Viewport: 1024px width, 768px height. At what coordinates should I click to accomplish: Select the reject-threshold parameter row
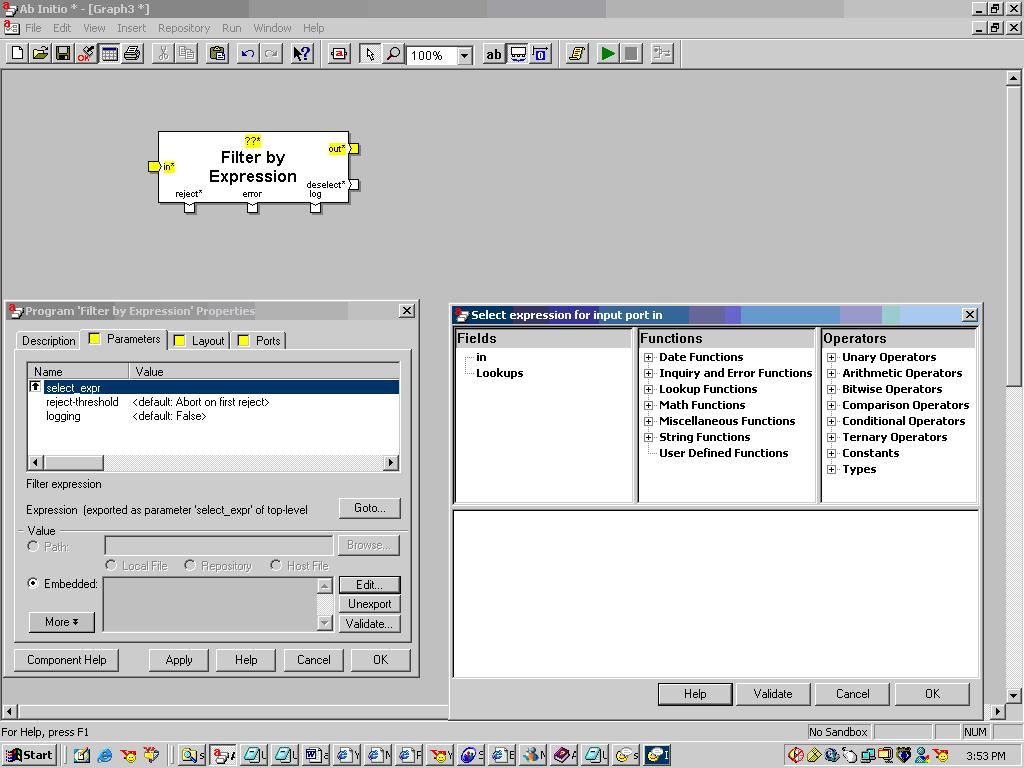click(213, 402)
